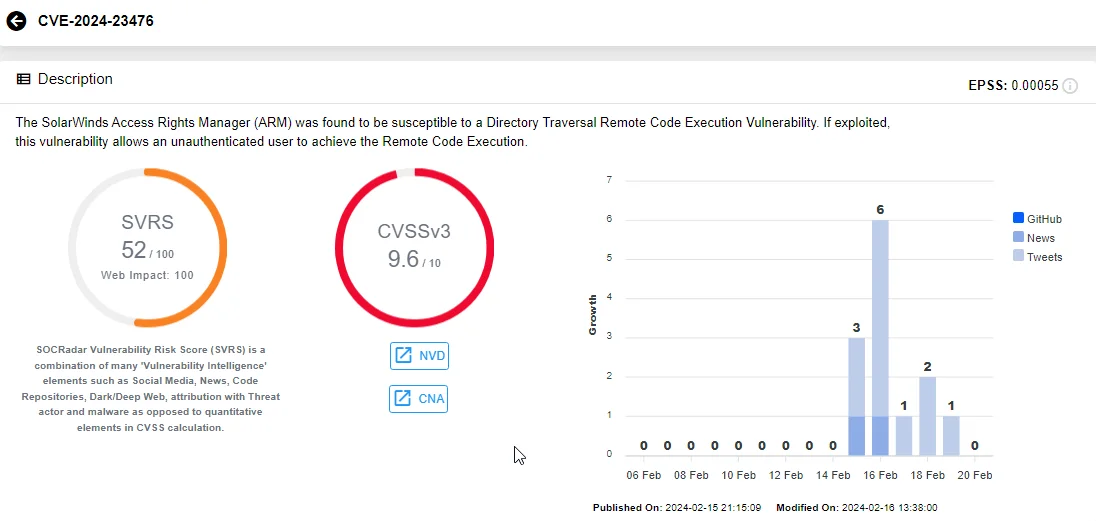Click the SVRS score gauge

pos(147,248)
